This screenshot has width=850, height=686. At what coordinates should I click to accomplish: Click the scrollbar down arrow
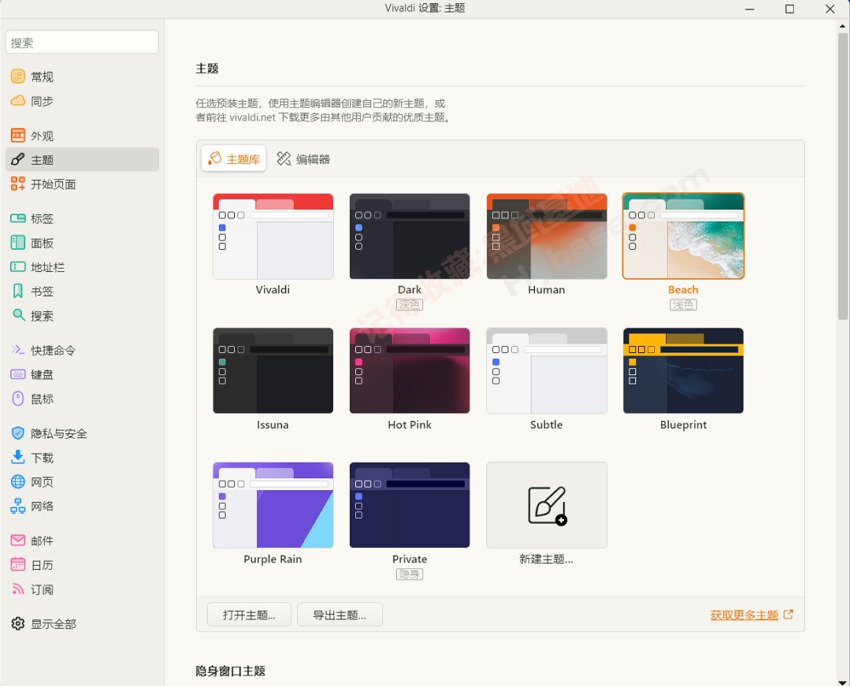pyautogui.click(x=843, y=682)
